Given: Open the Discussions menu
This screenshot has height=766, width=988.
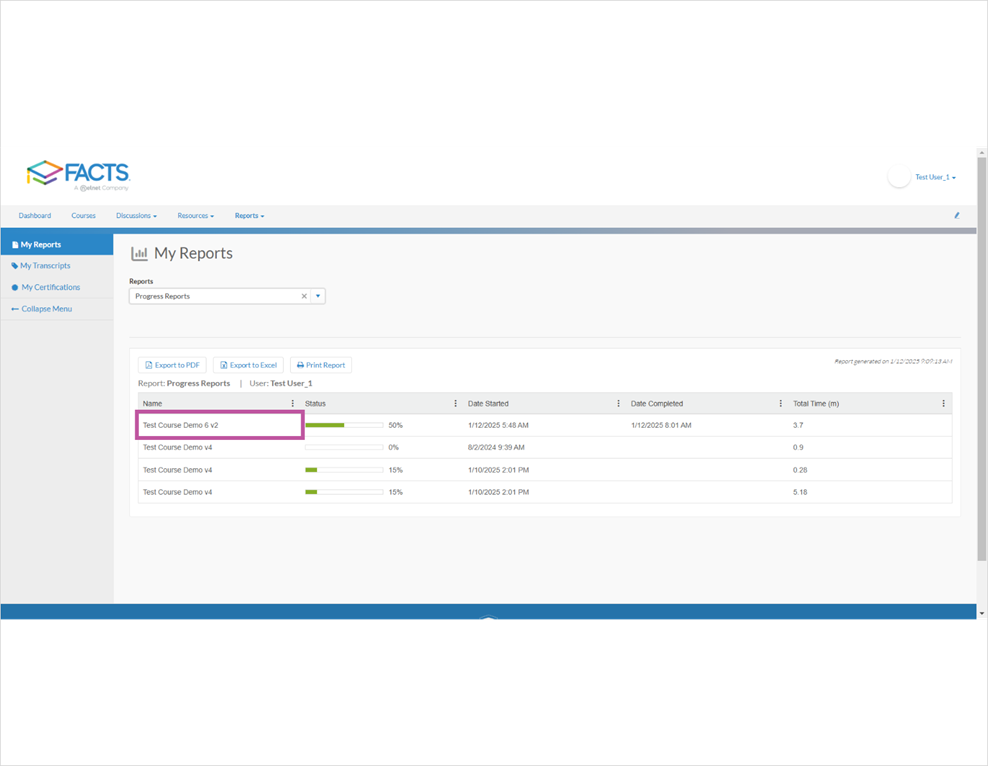Looking at the screenshot, I should (x=136, y=215).
